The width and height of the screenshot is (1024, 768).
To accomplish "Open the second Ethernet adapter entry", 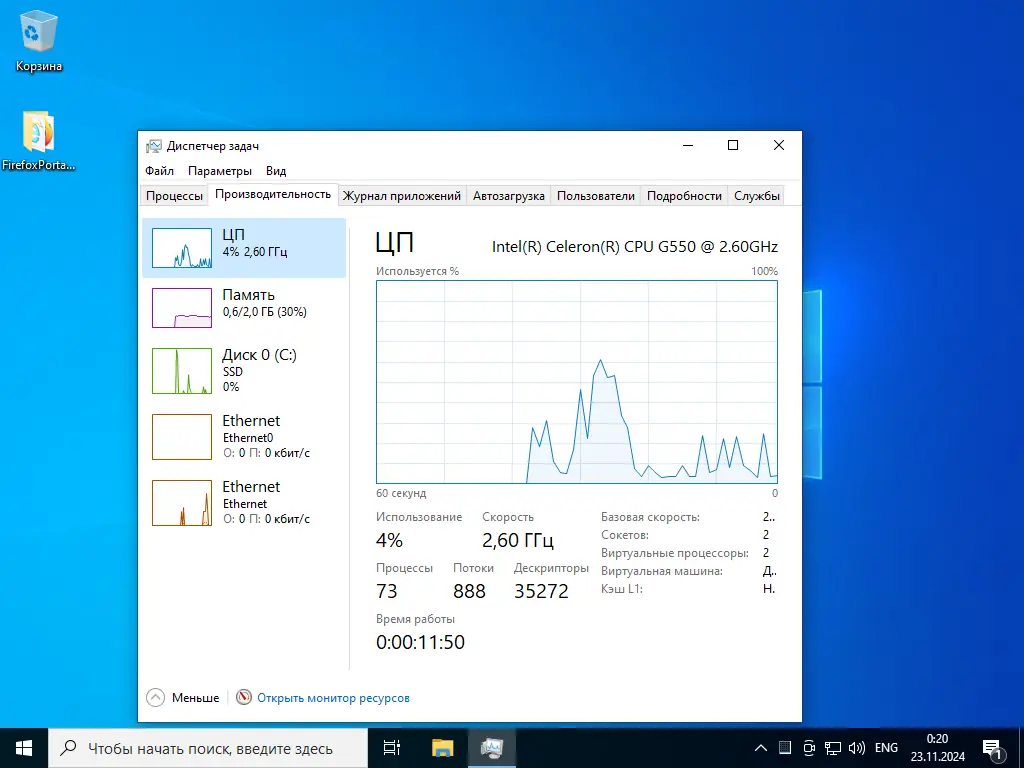I will point(244,503).
